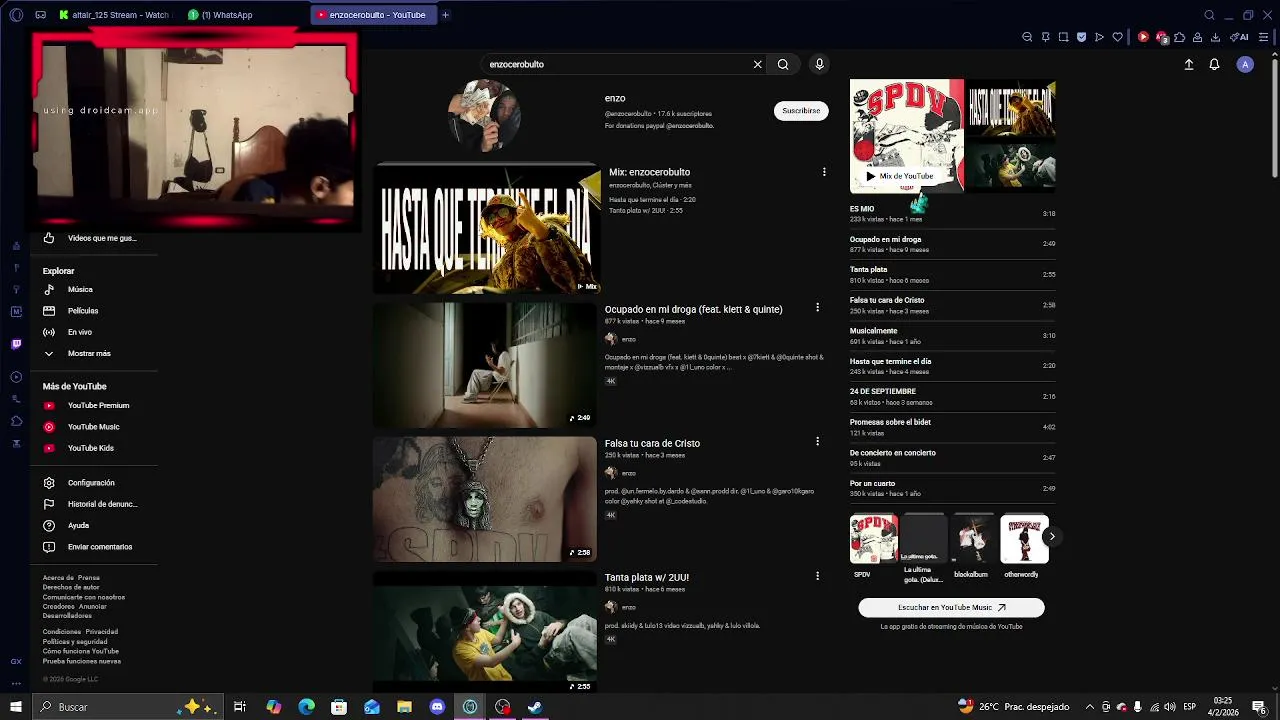The image size is (1280, 720).
Task: Open Configuración settings in sidebar
Action: [x=95, y=483]
